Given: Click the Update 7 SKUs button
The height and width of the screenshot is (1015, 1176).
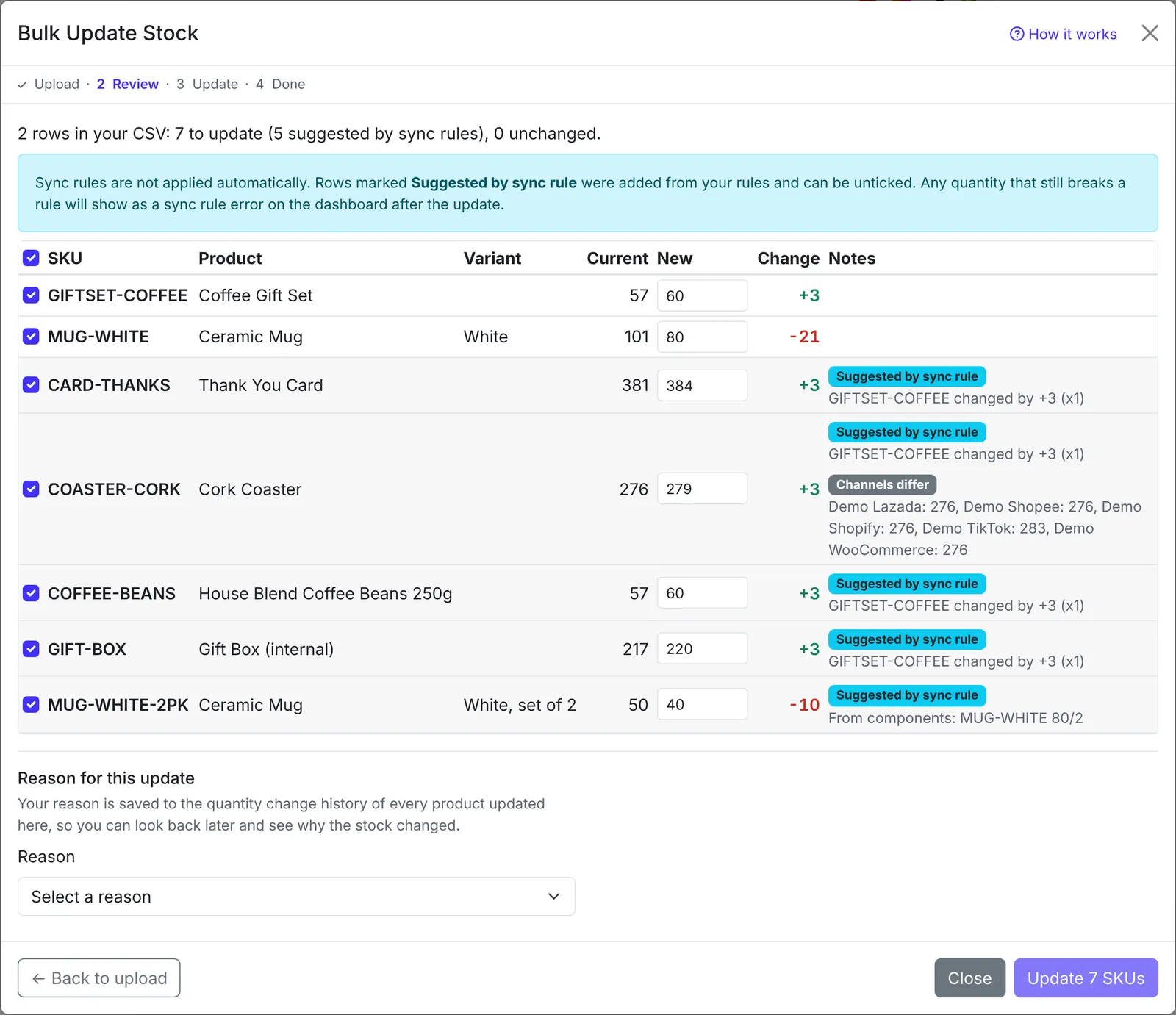Looking at the screenshot, I should 1086,978.
